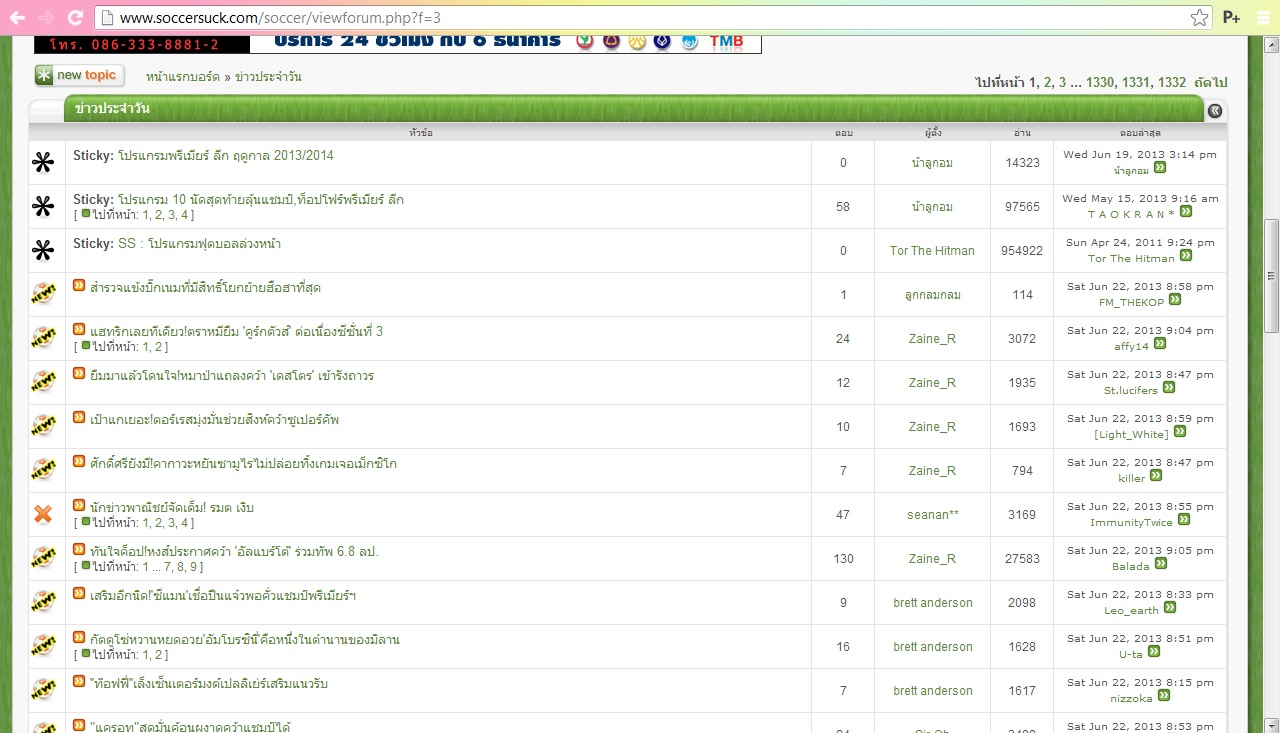Go to last post by T A O K R A N icon

click(1186, 212)
